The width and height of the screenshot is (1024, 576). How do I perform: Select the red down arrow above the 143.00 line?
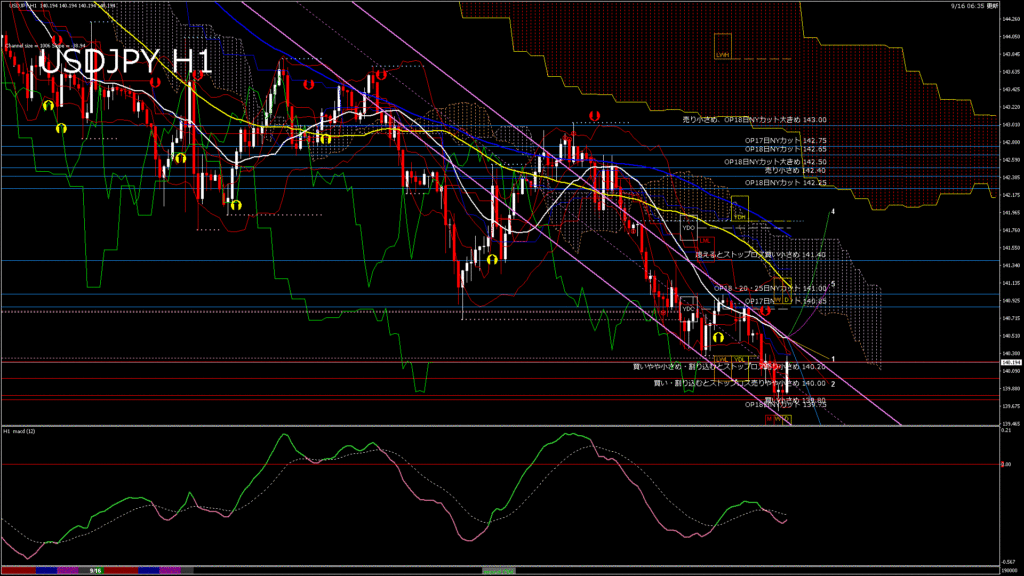click(x=593, y=116)
